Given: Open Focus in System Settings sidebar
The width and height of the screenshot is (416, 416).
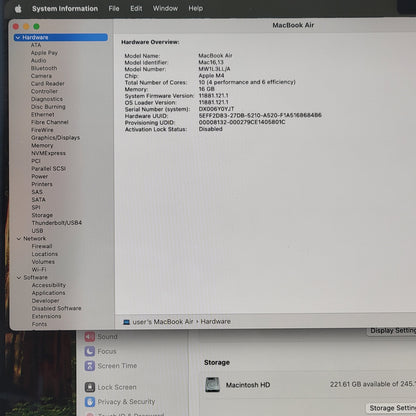Looking at the screenshot, I should point(101,351).
